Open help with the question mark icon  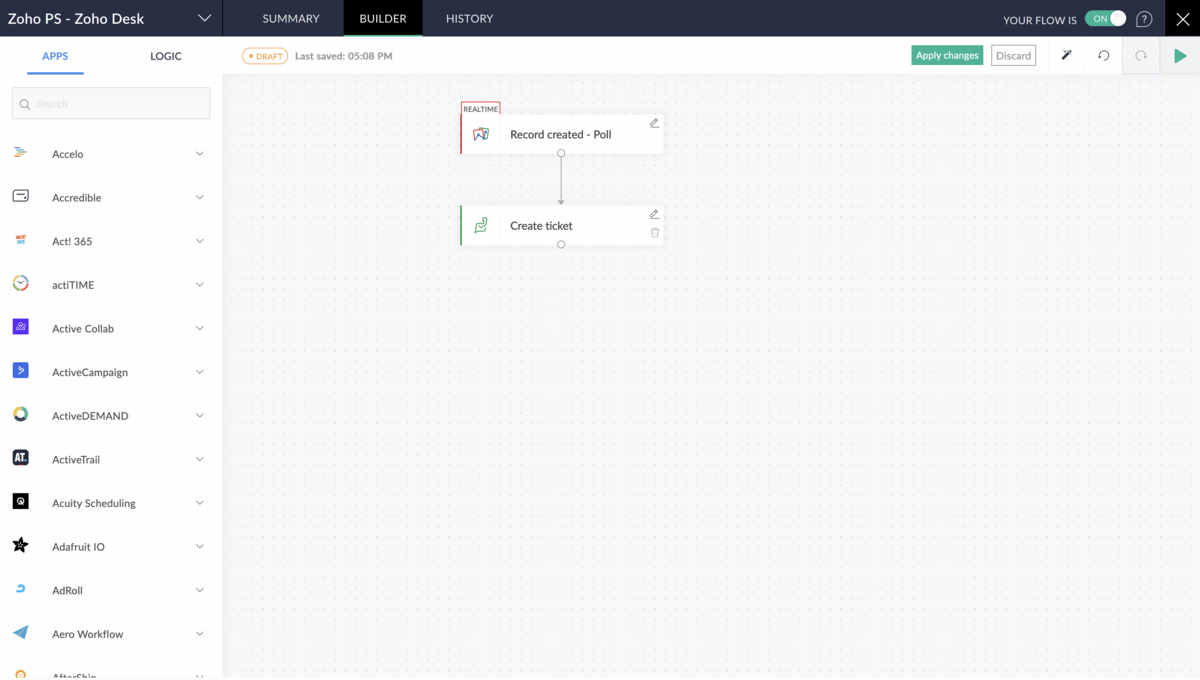click(1144, 19)
